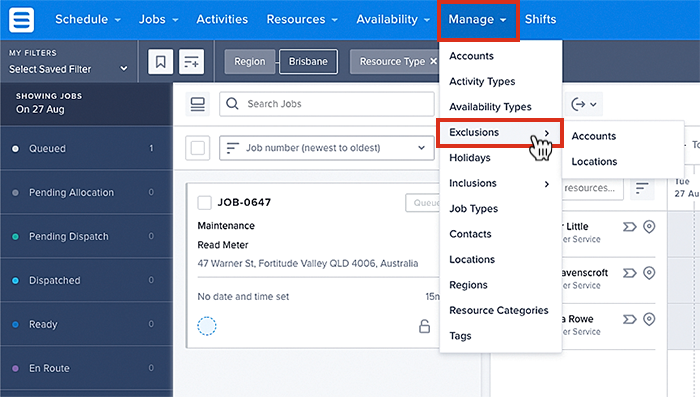This screenshot has height=397, width=700.
Task: Click the Skedulo logo icon
Action: [x=21, y=20]
